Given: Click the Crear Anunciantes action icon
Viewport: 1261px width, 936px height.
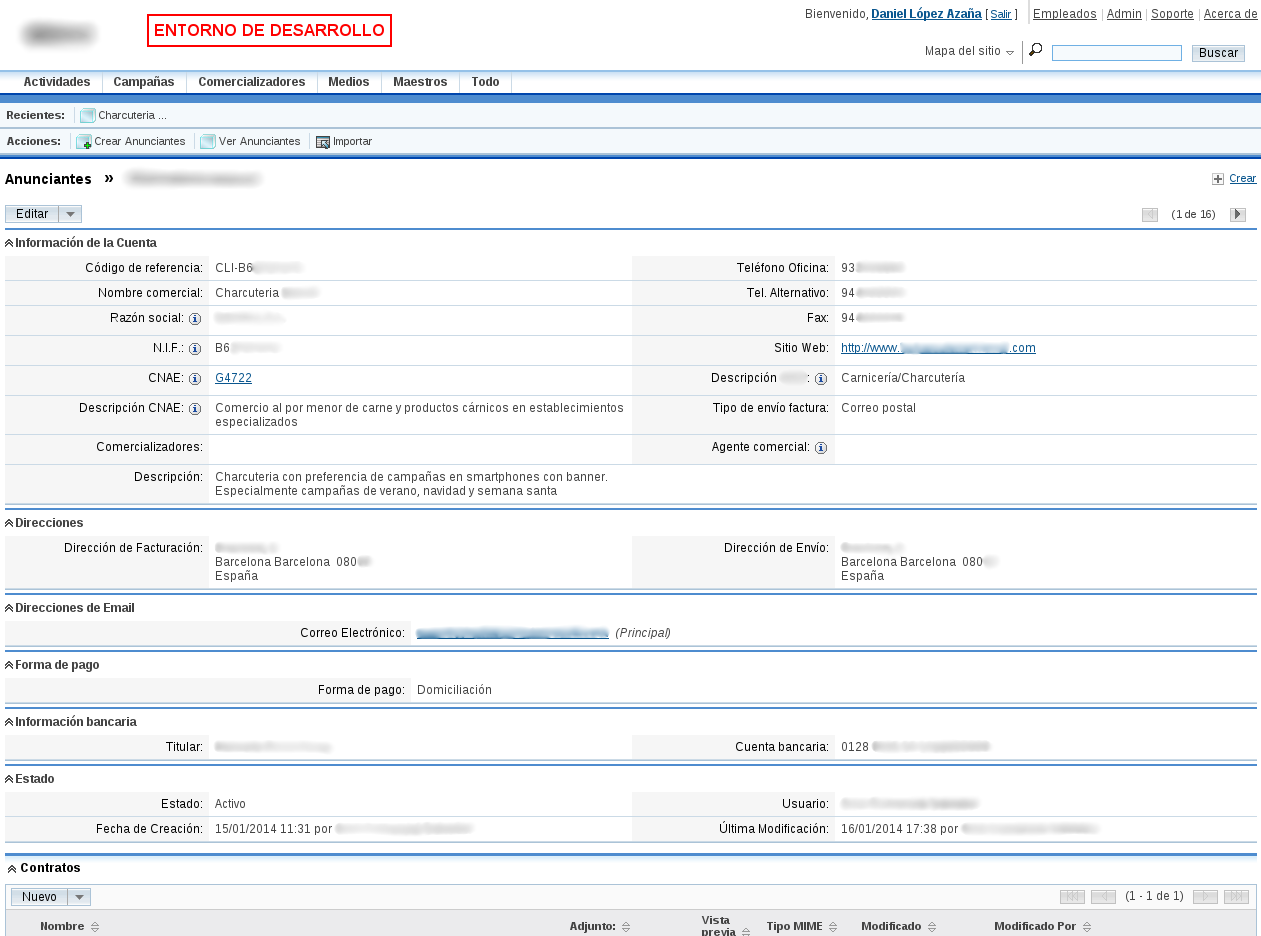Looking at the screenshot, I should click(x=84, y=141).
